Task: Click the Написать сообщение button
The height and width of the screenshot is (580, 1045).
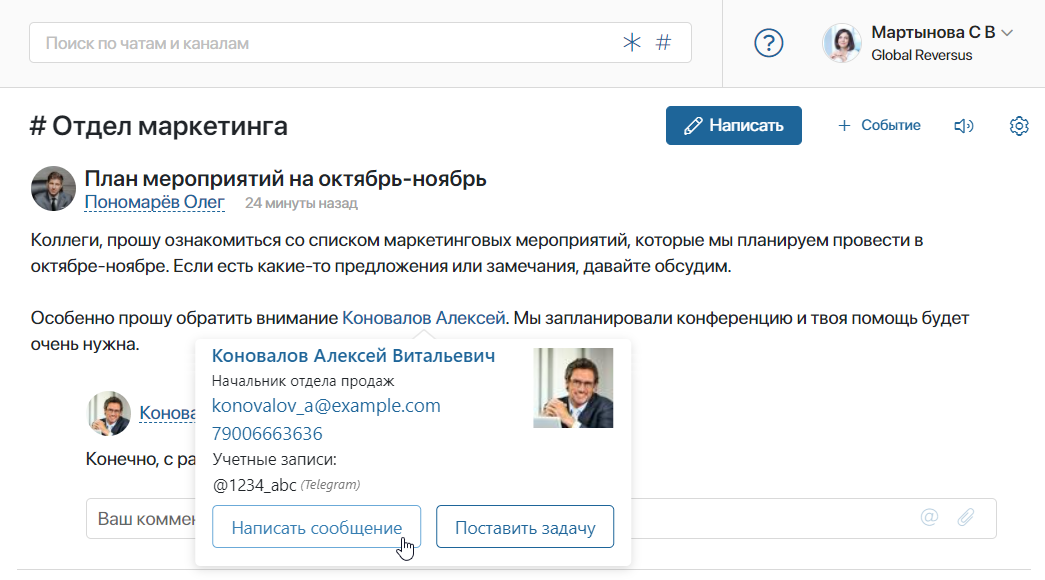Action: point(317,527)
